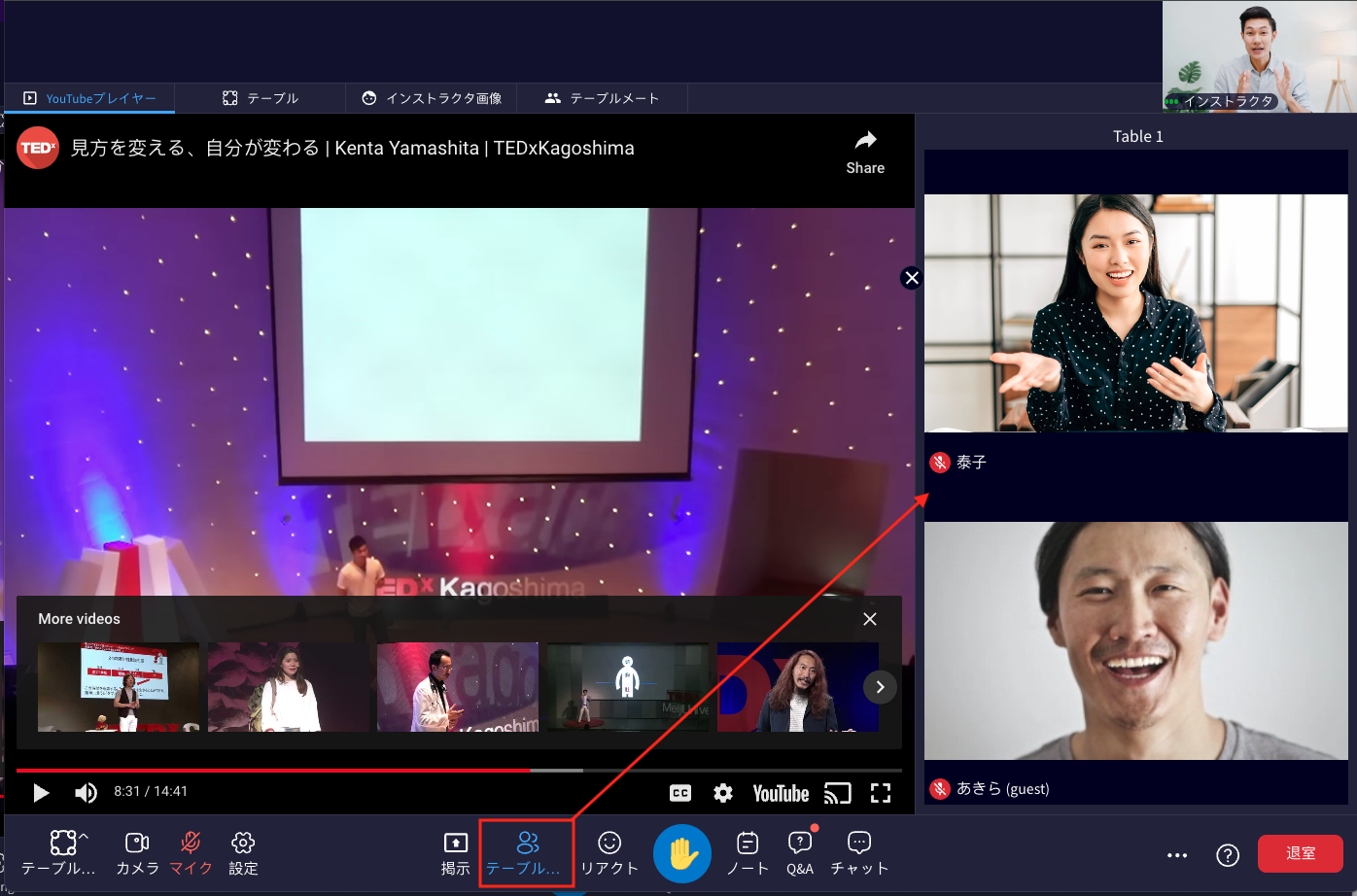Select suggested video of man in lab coat
The width and height of the screenshot is (1357, 896).
[458, 687]
